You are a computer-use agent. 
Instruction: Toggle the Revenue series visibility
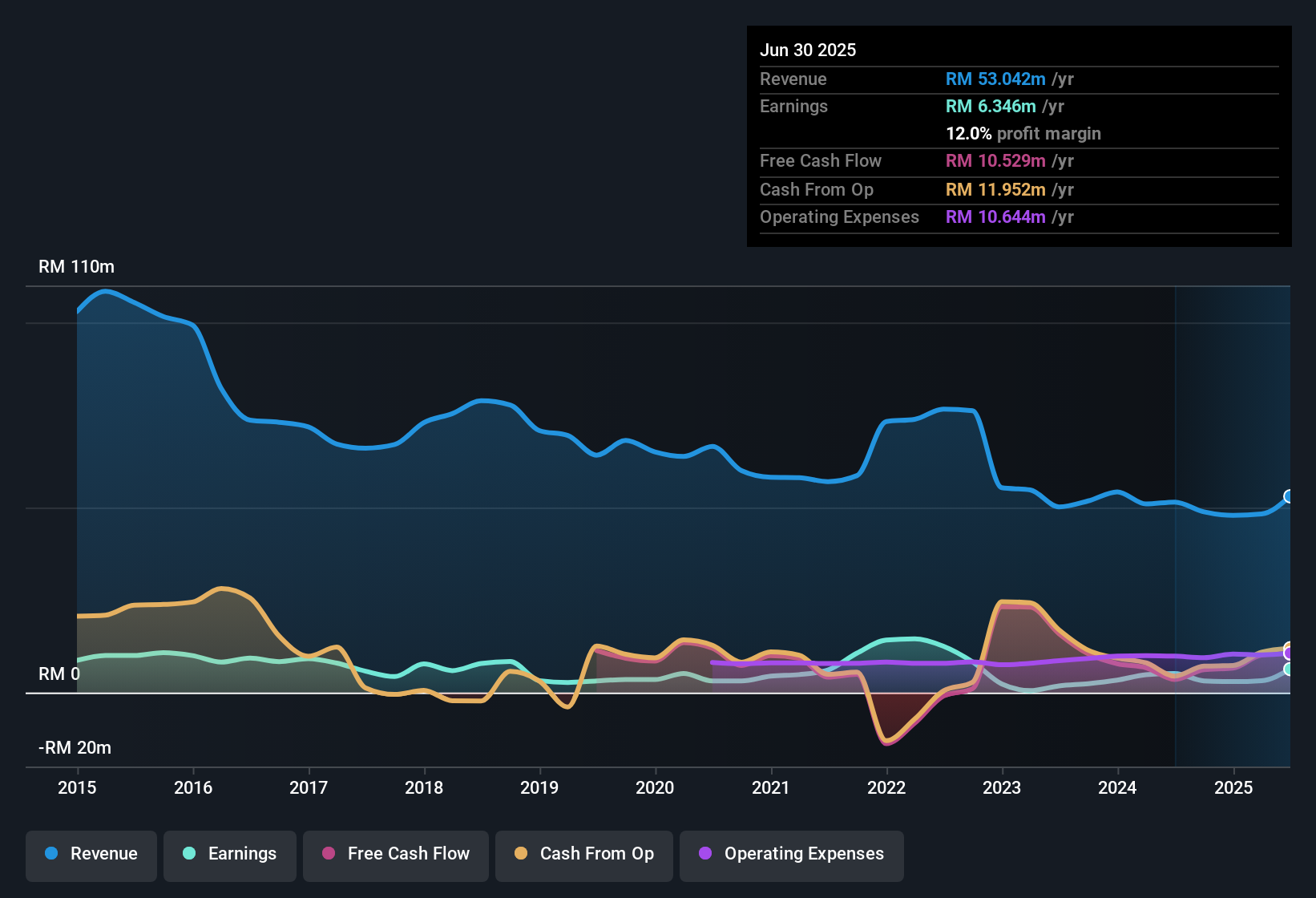pyautogui.click(x=91, y=855)
